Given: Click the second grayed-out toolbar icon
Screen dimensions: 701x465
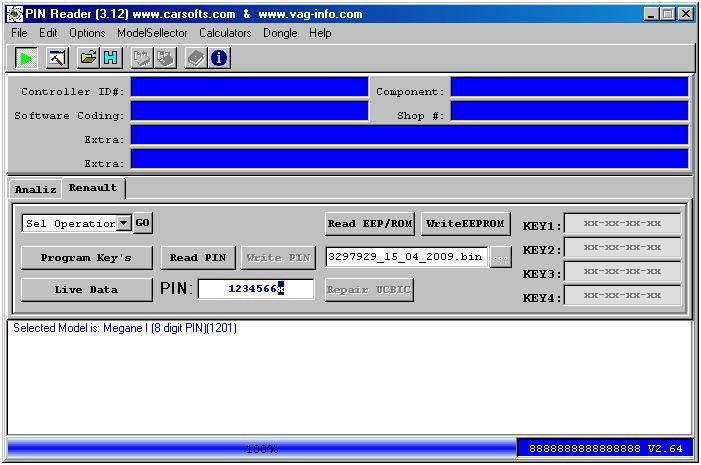Looking at the screenshot, I should tap(165, 58).
